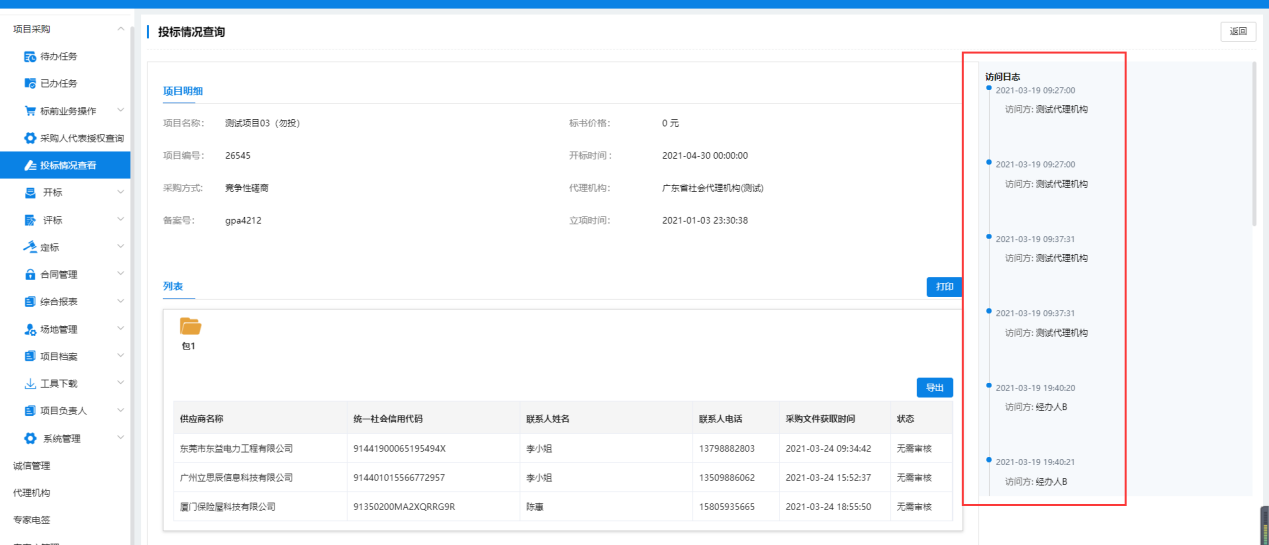Click the 合同管理 lock icon
This screenshot has height=545, width=1269.
click(x=30, y=274)
